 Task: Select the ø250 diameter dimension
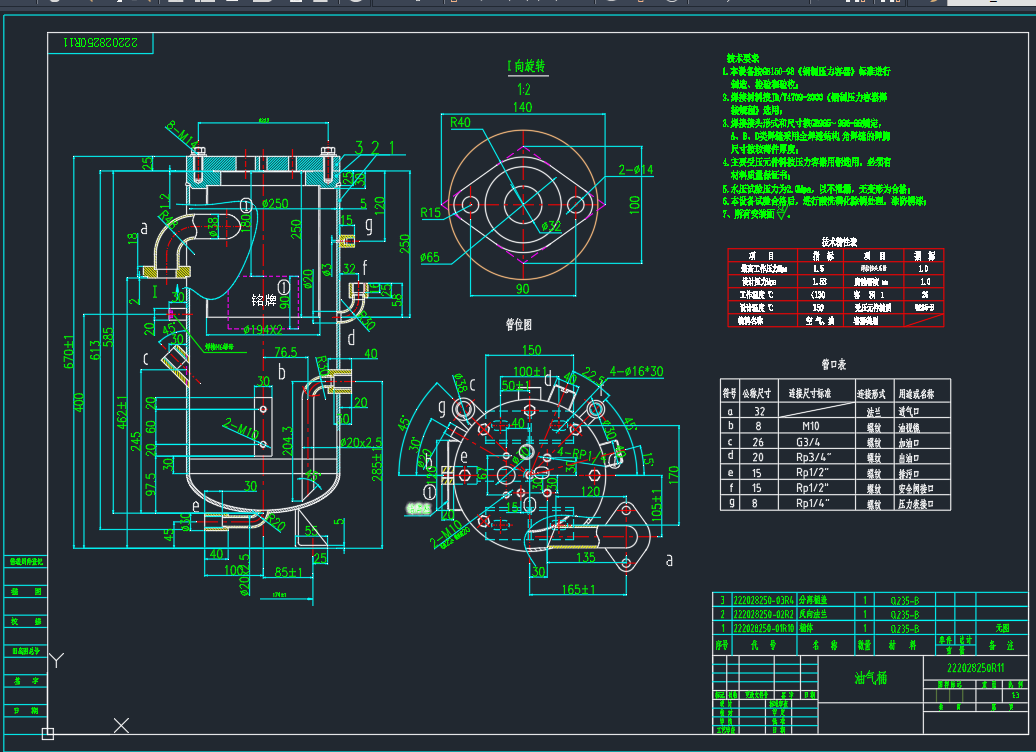[x=275, y=204]
